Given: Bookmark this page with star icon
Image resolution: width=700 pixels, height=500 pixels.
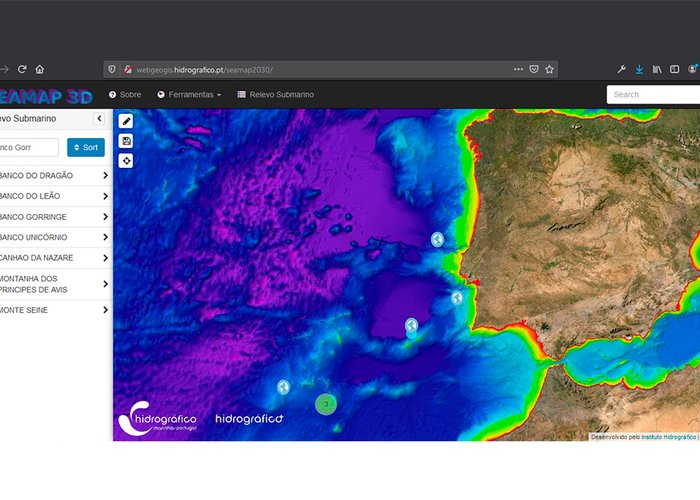Looking at the screenshot, I should (550, 69).
